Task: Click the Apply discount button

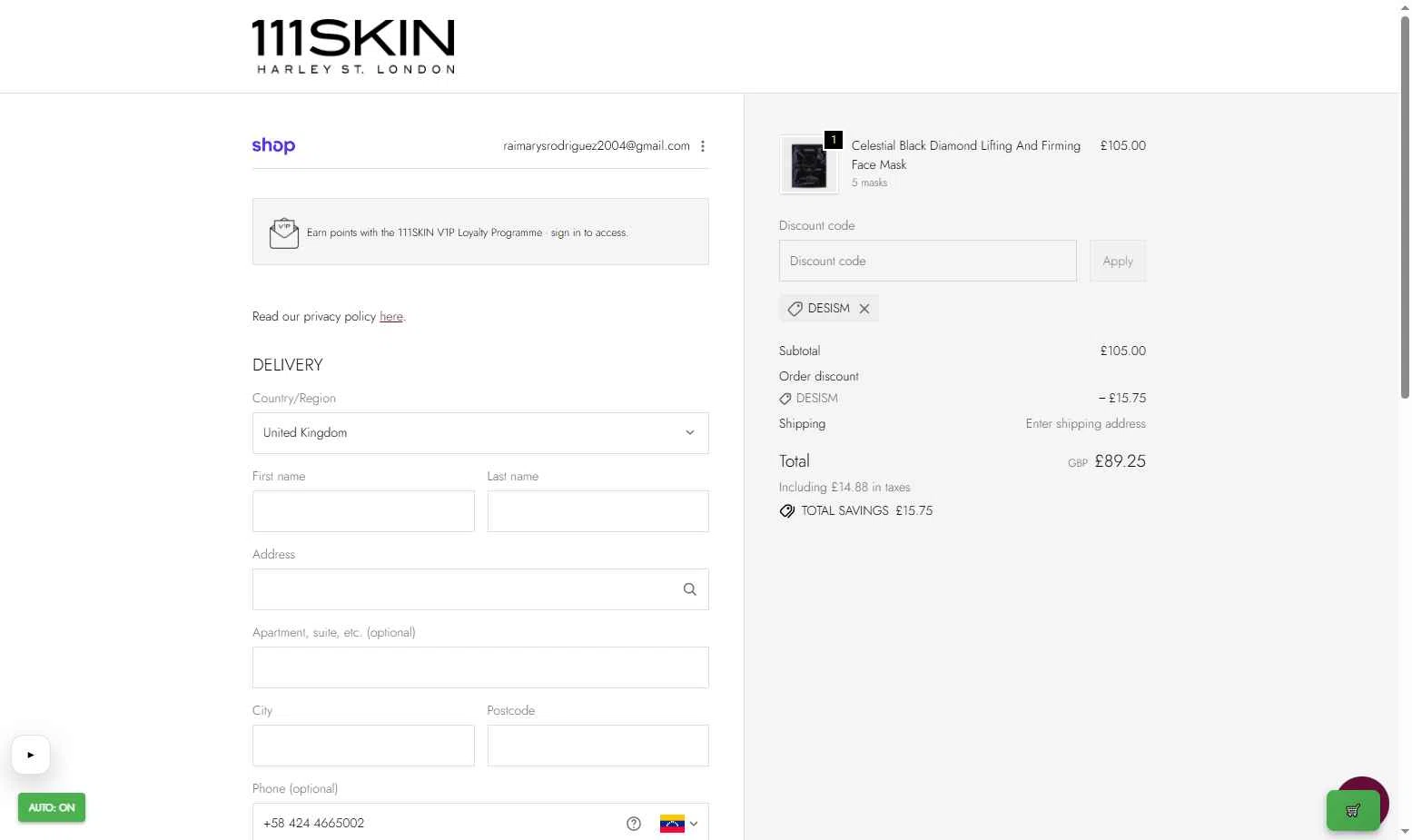Action: point(1118,261)
